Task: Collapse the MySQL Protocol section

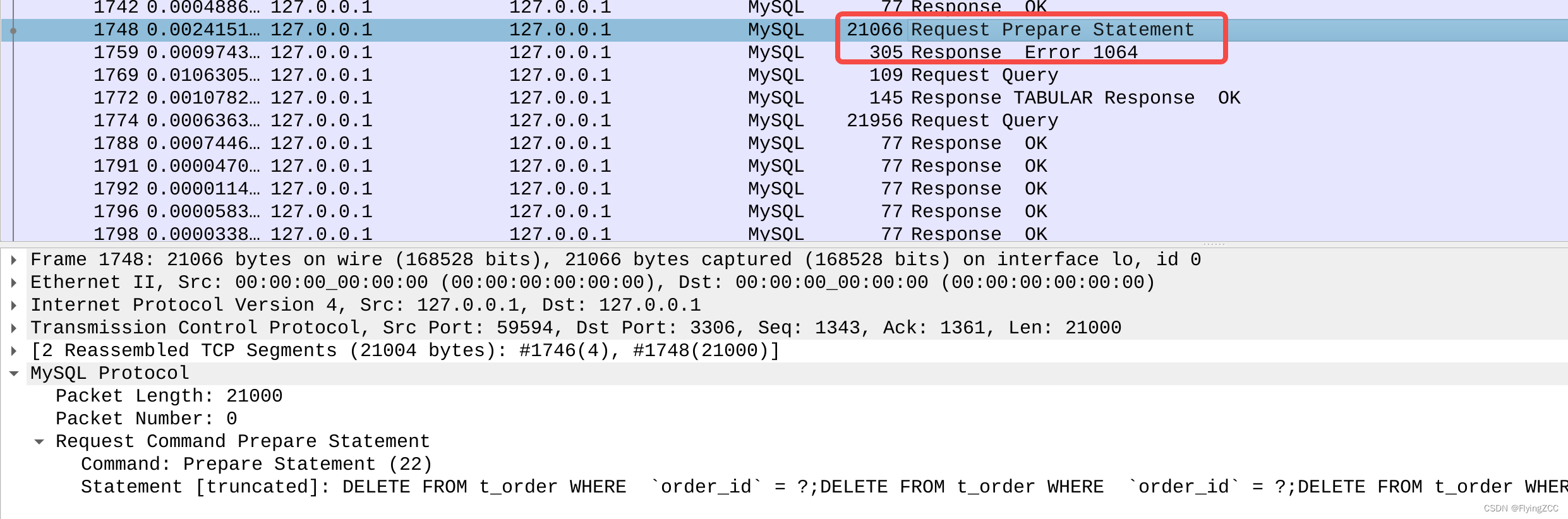Action: click(x=14, y=373)
